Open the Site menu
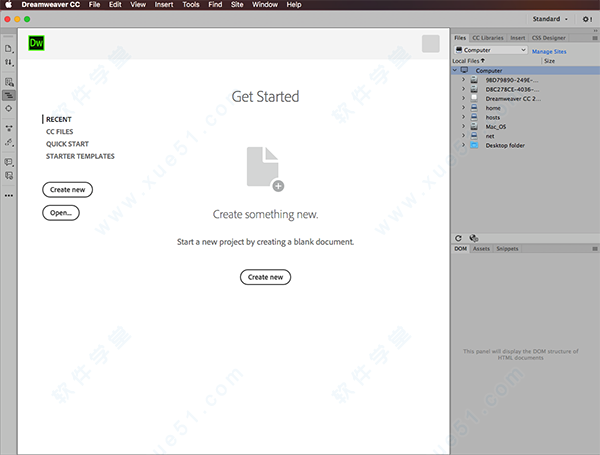This screenshot has width=600, height=455. point(237,5)
